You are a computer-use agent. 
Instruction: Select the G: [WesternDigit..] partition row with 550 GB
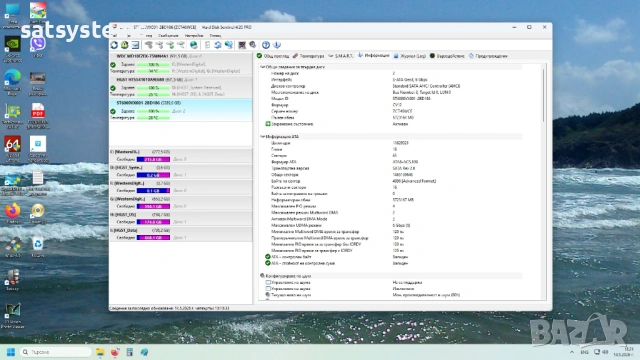[x=181, y=202]
